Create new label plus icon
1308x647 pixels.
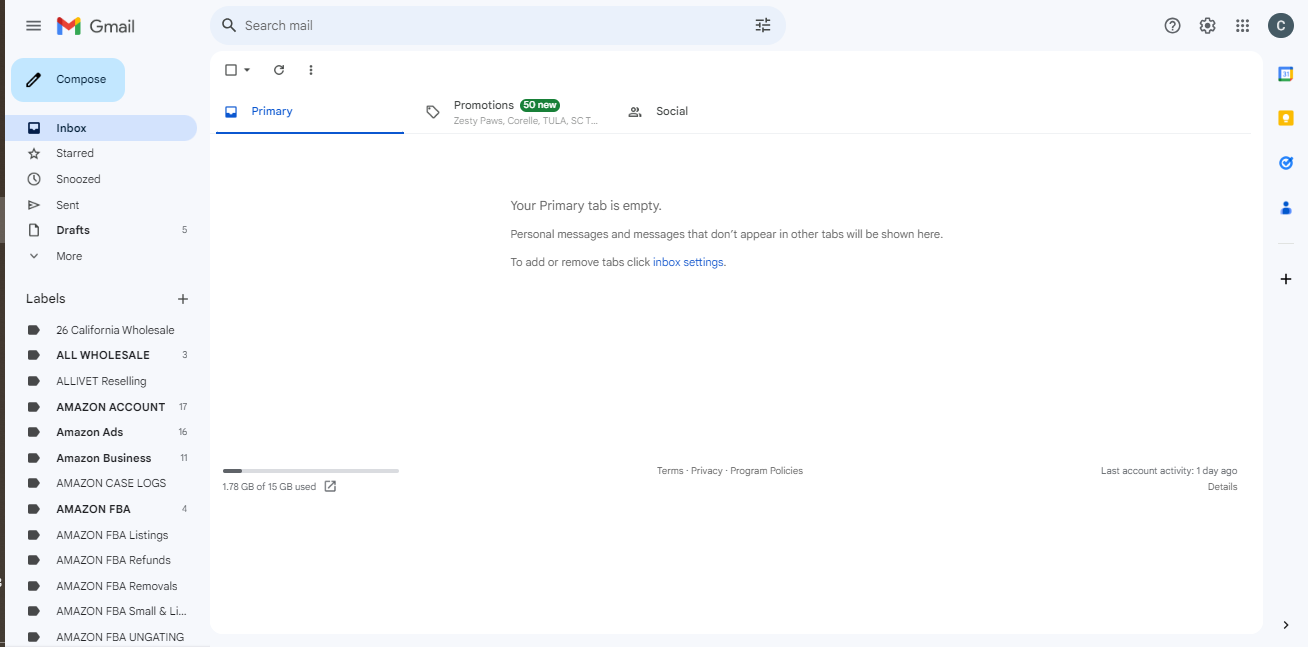[183, 299]
